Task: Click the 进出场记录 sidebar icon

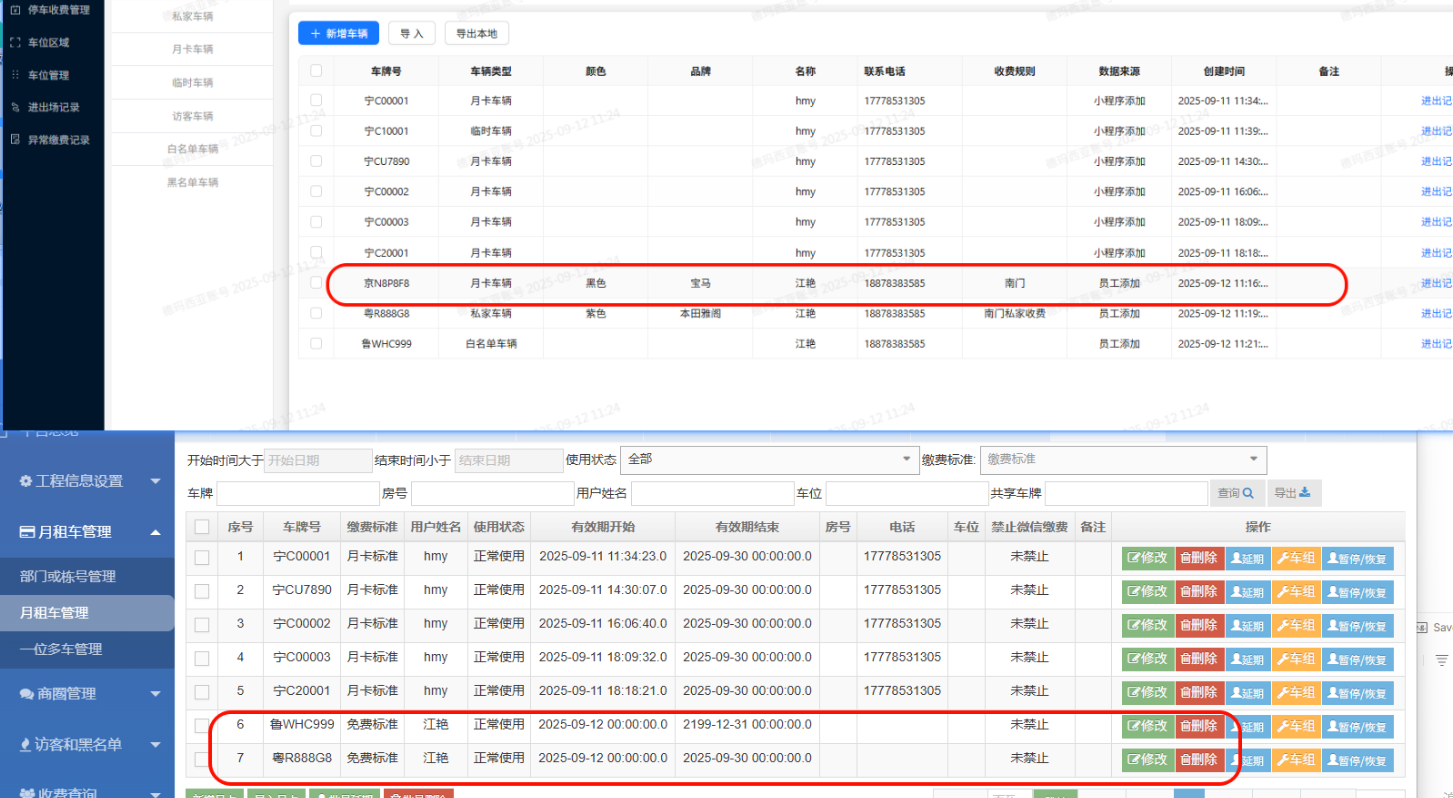Action: point(15,107)
